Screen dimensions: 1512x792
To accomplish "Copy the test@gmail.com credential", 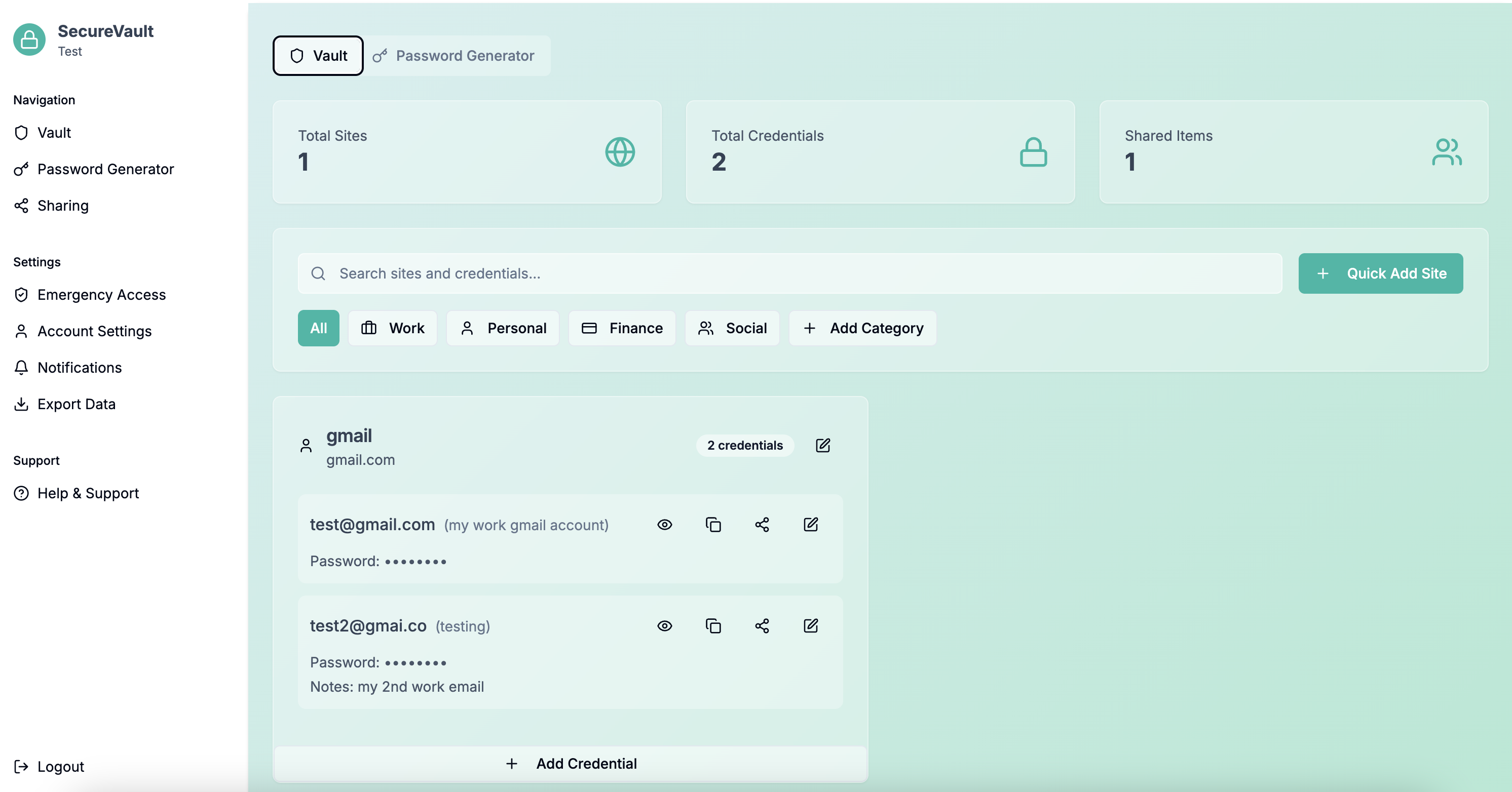I will 713,525.
